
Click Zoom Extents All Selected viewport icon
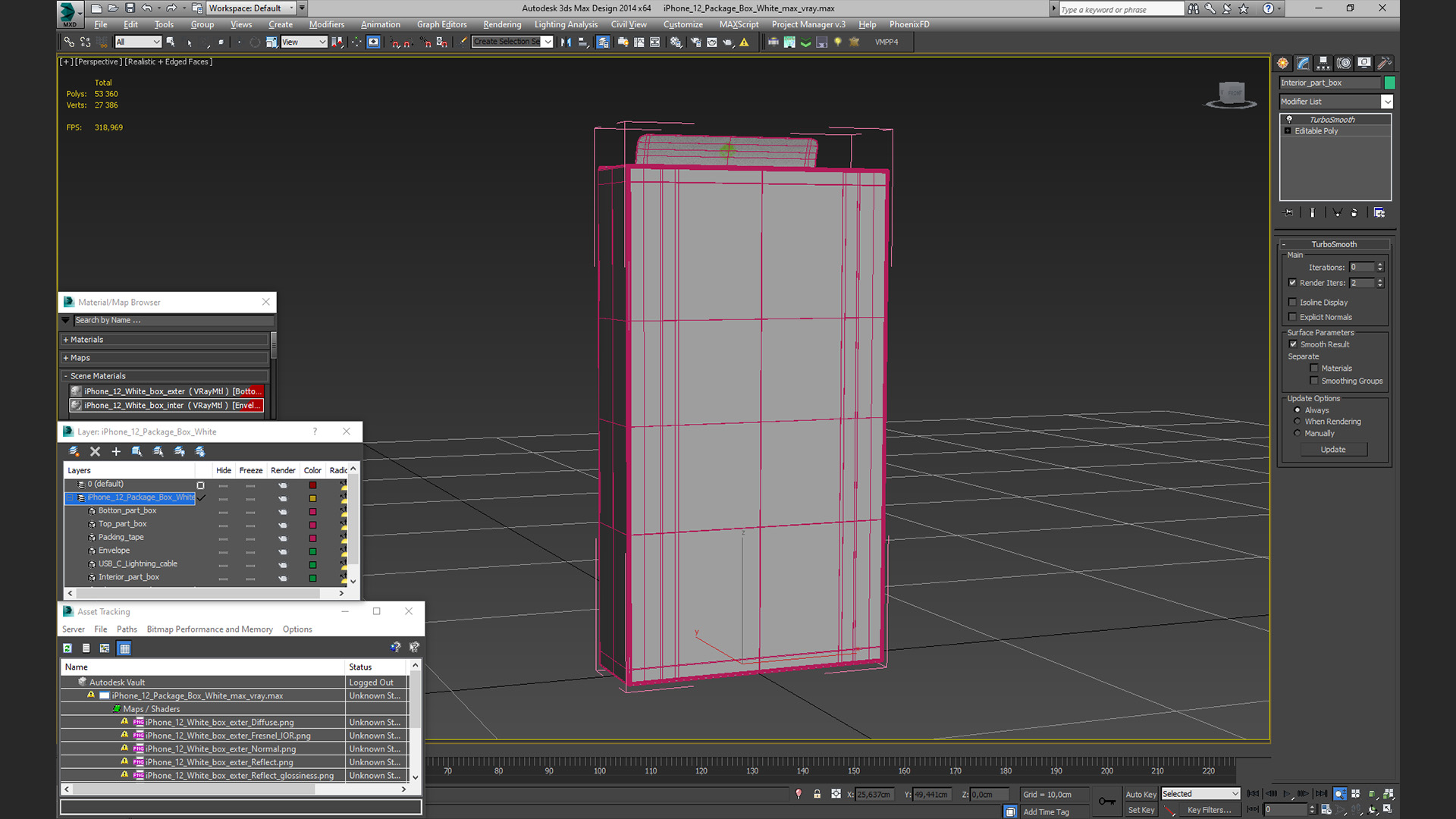tap(1389, 794)
